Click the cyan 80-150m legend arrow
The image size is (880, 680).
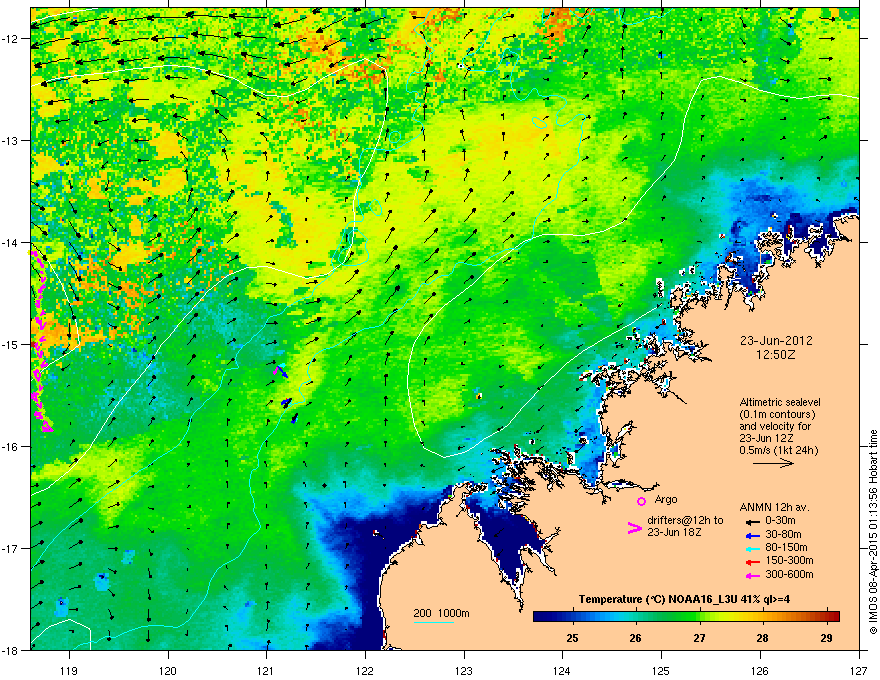(752, 548)
